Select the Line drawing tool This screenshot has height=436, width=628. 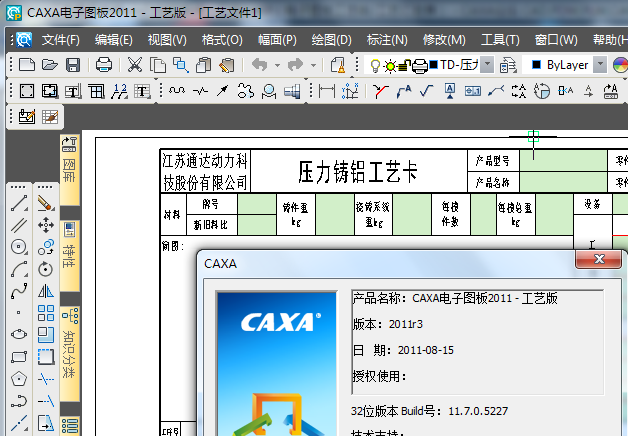(x=19, y=203)
